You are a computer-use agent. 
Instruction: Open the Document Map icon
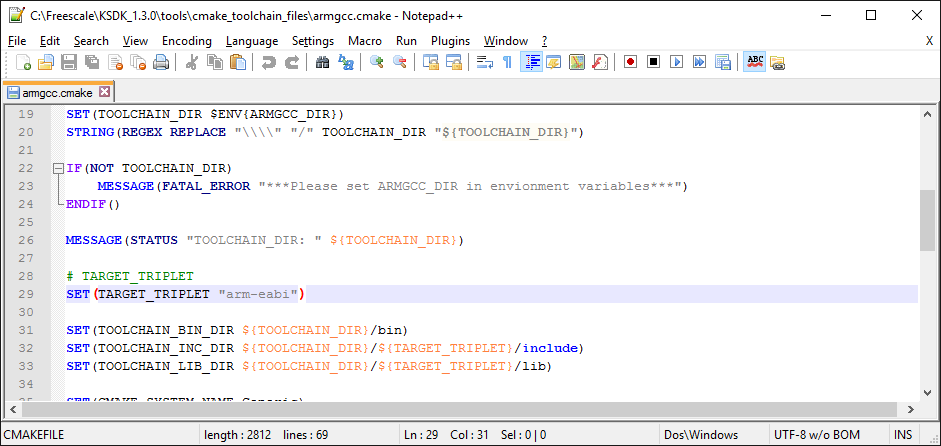pyautogui.click(x=576, y=62)
